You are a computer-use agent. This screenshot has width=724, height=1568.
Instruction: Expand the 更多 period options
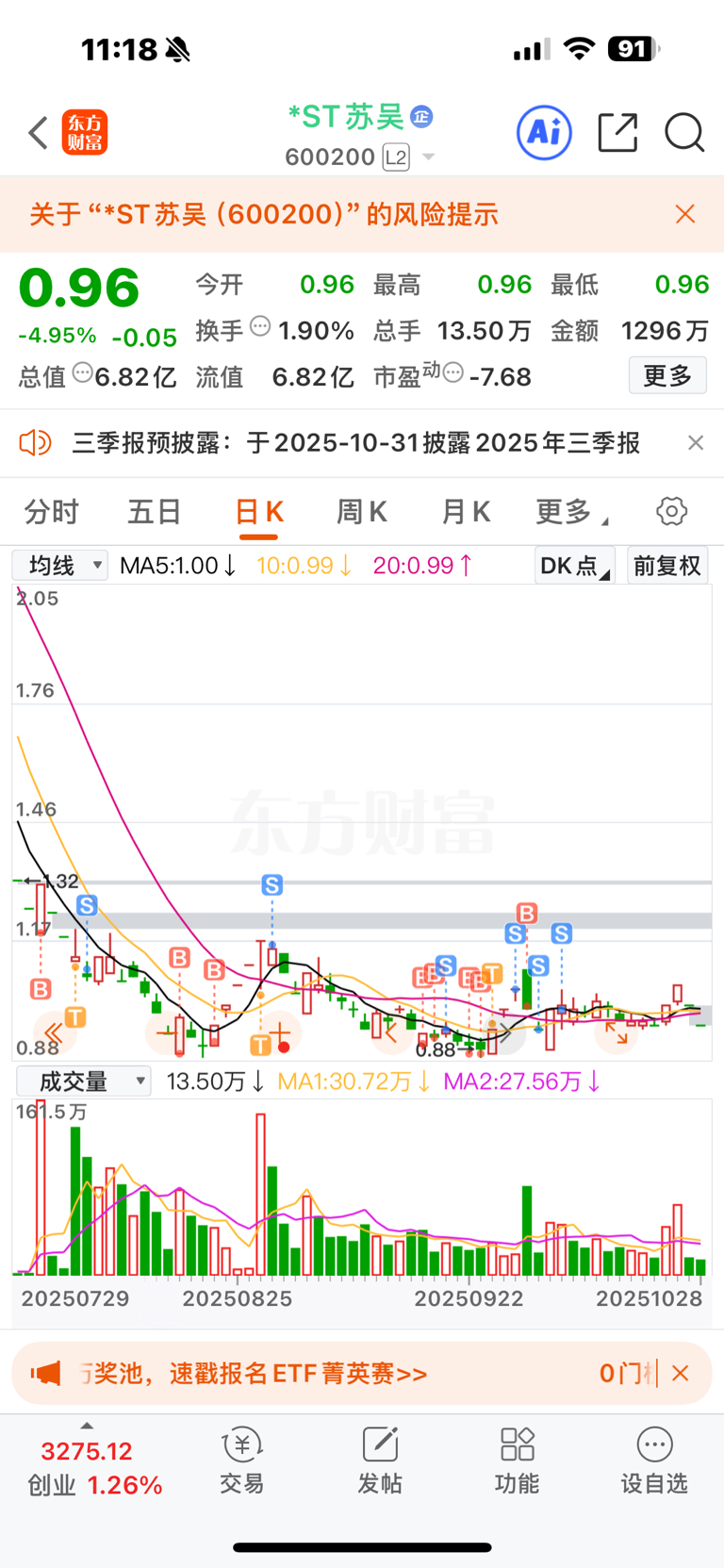(571, 512)
